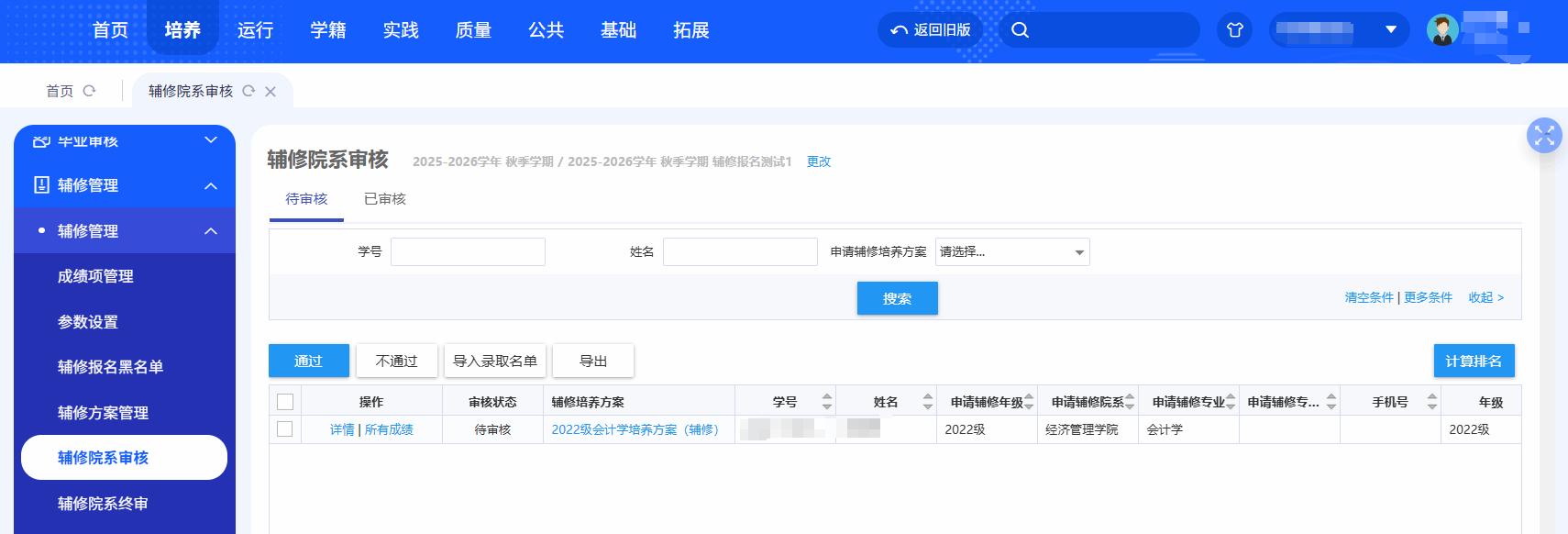Click the 学号 input field
The height and width of the screenshot is (534, 1568).
468,252
